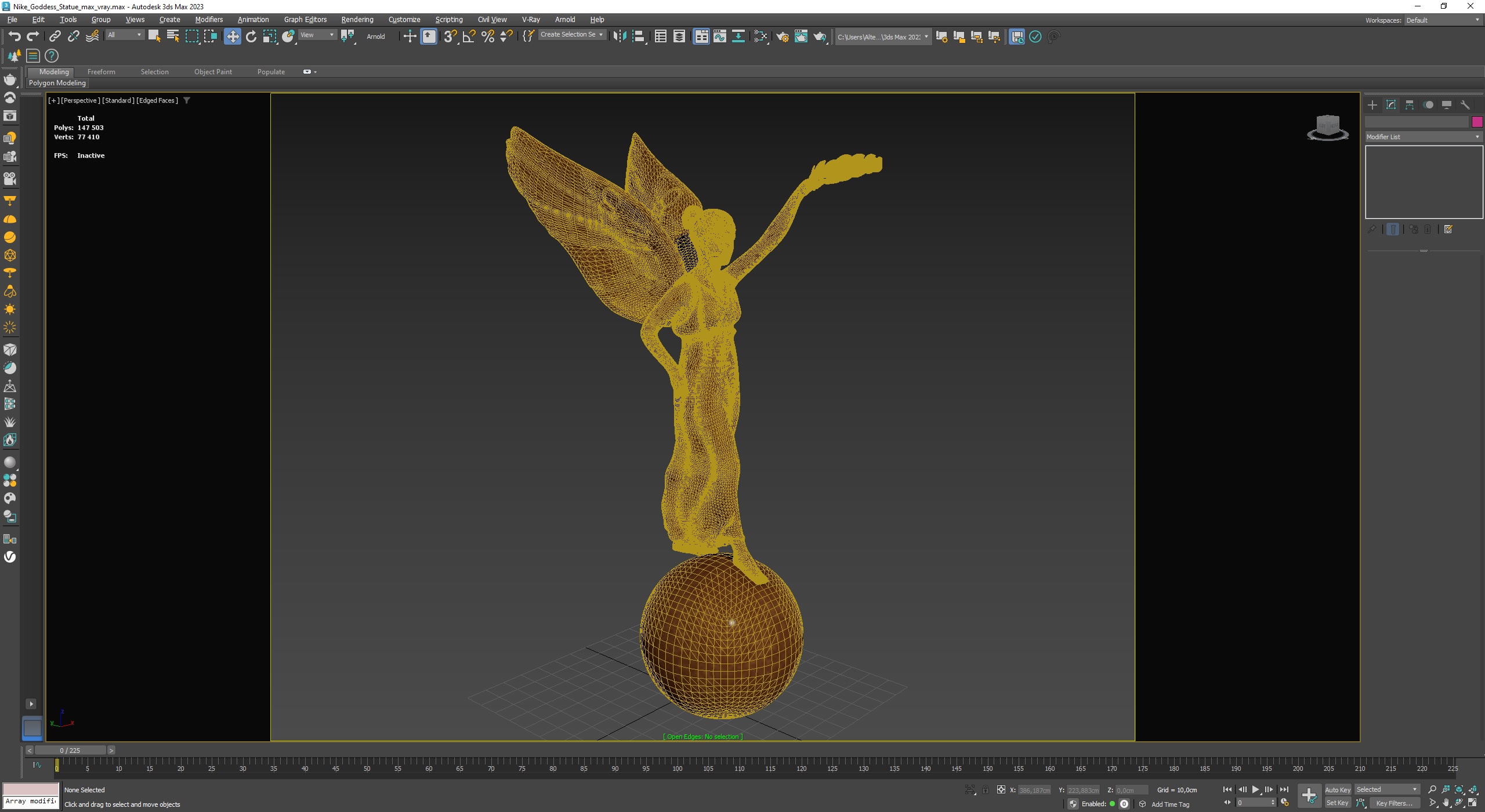The image size is (1485, 812).
Task: Click the Play Animation button
Action: [x=1255, y=789]
